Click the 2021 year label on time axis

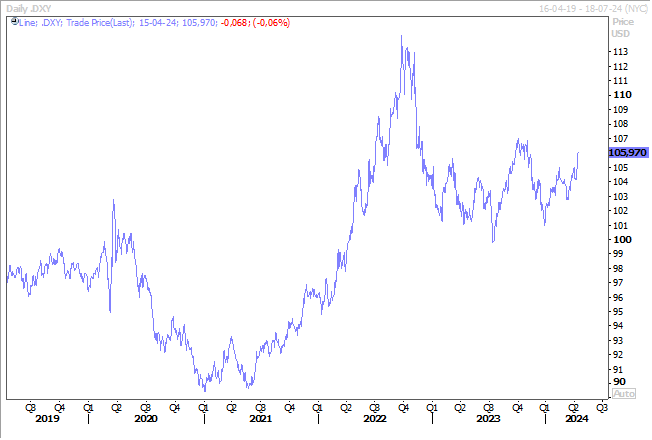pyautogui.click(x=260, y=418)
